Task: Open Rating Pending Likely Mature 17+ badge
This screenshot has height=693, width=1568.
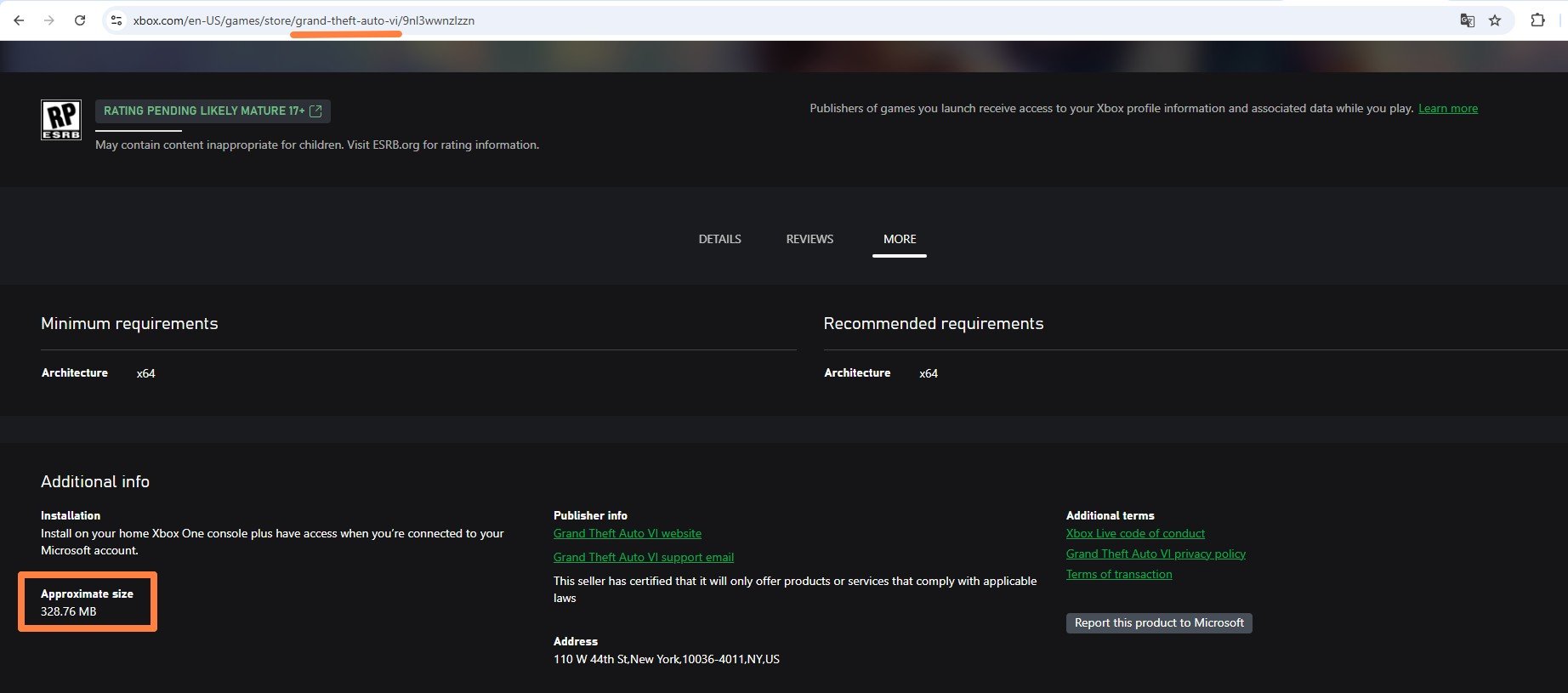Action: 213,111
